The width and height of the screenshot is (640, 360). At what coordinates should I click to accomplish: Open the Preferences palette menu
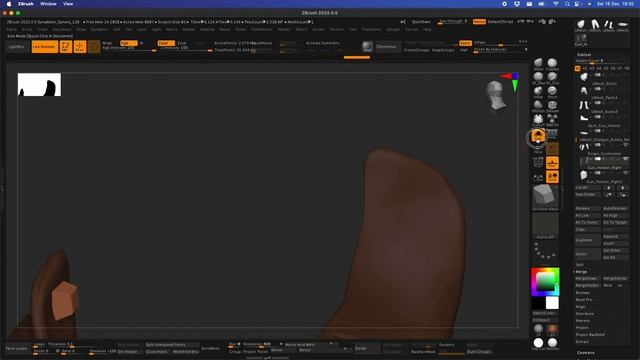(x=262, y=29)
